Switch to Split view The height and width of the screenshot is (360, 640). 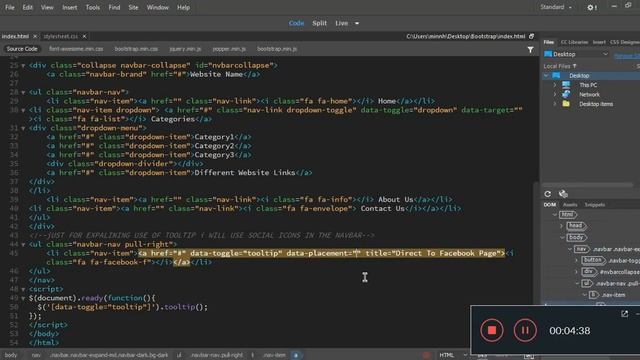coord(320,23)
